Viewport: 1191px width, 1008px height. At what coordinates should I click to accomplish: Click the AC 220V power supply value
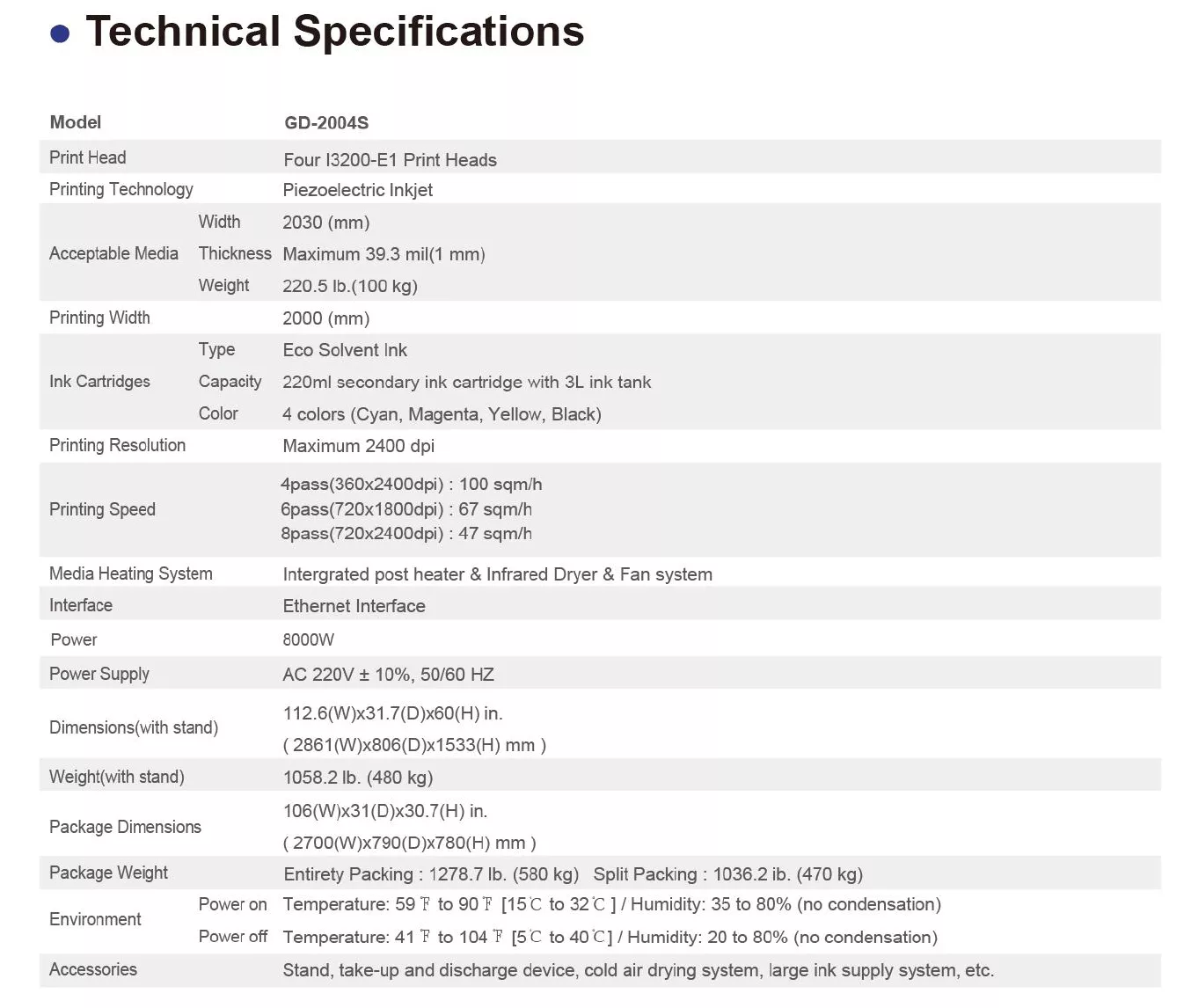(388, 675)
